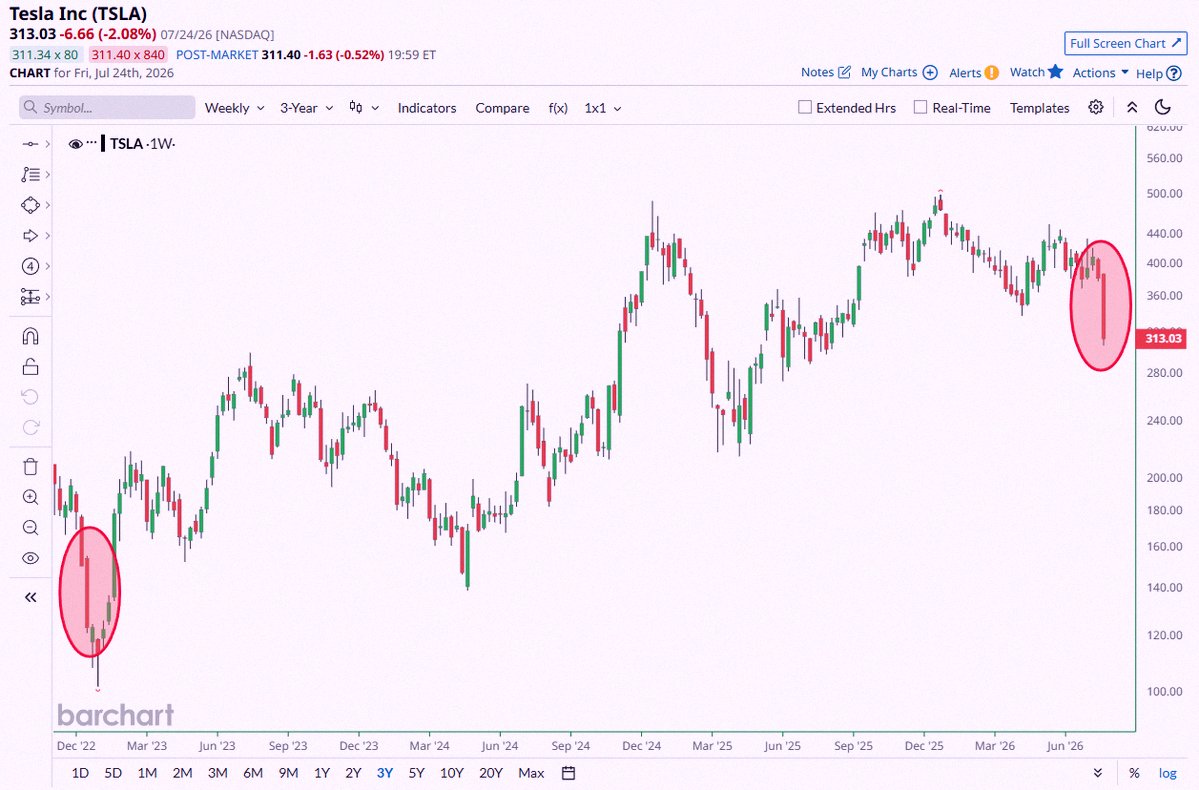Select the 6M time range

click(x=253, y=773)
